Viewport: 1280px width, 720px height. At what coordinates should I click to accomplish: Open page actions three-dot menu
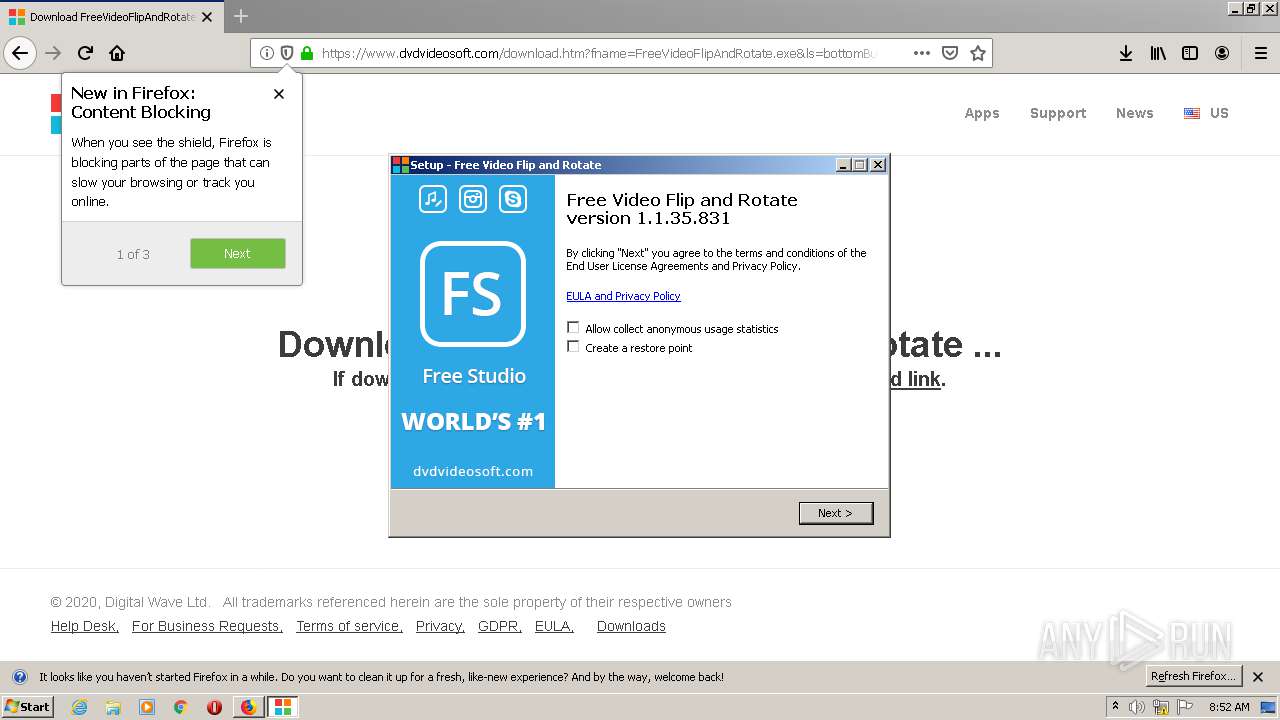coord(921,53)
